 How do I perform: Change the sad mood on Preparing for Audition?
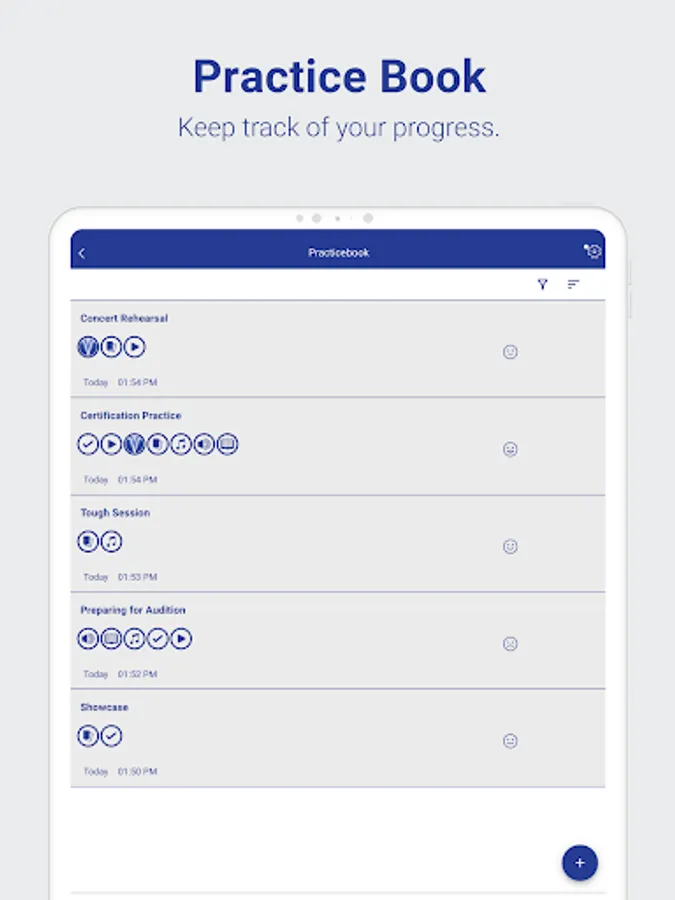[x=510, y=643]
